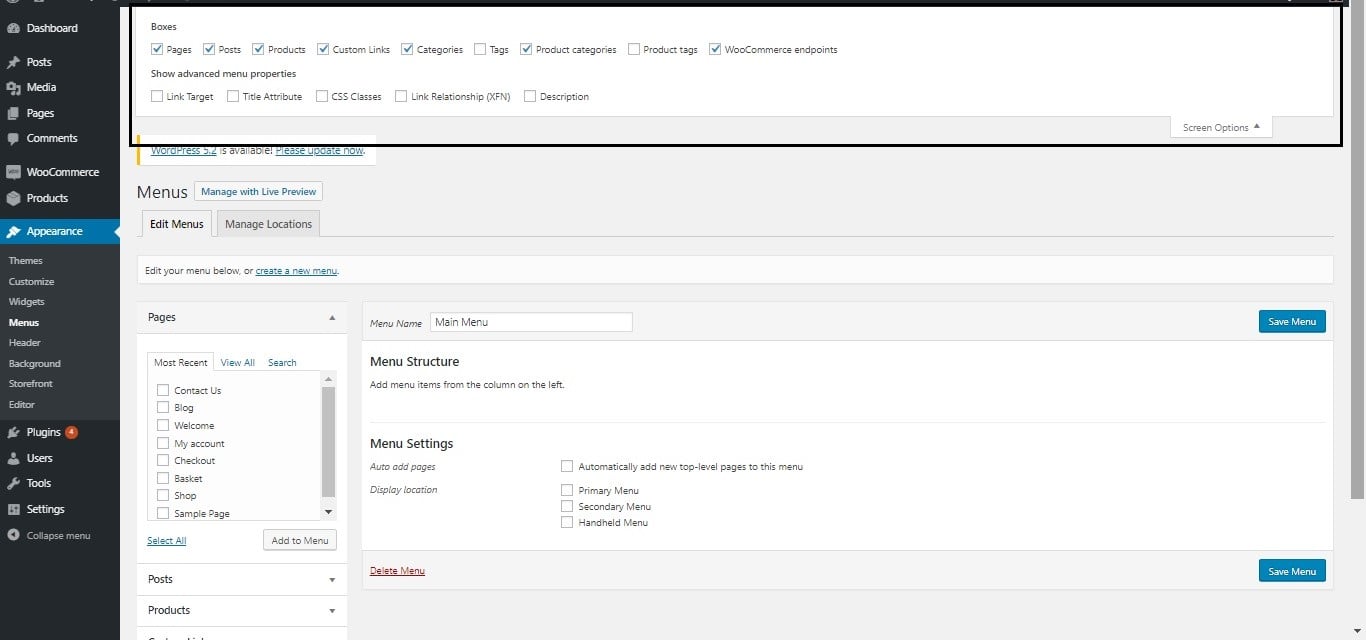This screenshot has width=1366, height=640.
Task: Click the Select All link
Action: [167, 541]
